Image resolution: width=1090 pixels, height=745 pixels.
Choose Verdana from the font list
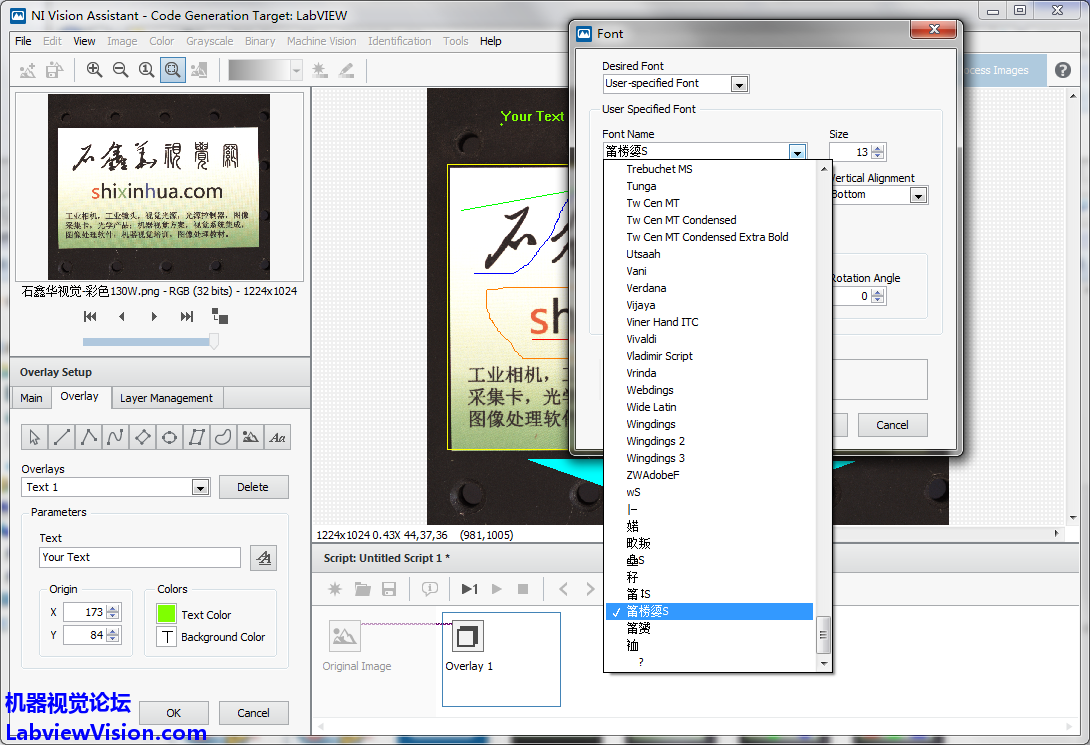pyautogui.click(x=646, y=288)
